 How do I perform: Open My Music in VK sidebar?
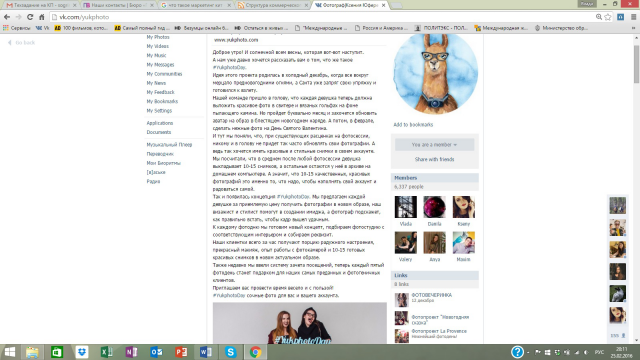pos(156,56)
